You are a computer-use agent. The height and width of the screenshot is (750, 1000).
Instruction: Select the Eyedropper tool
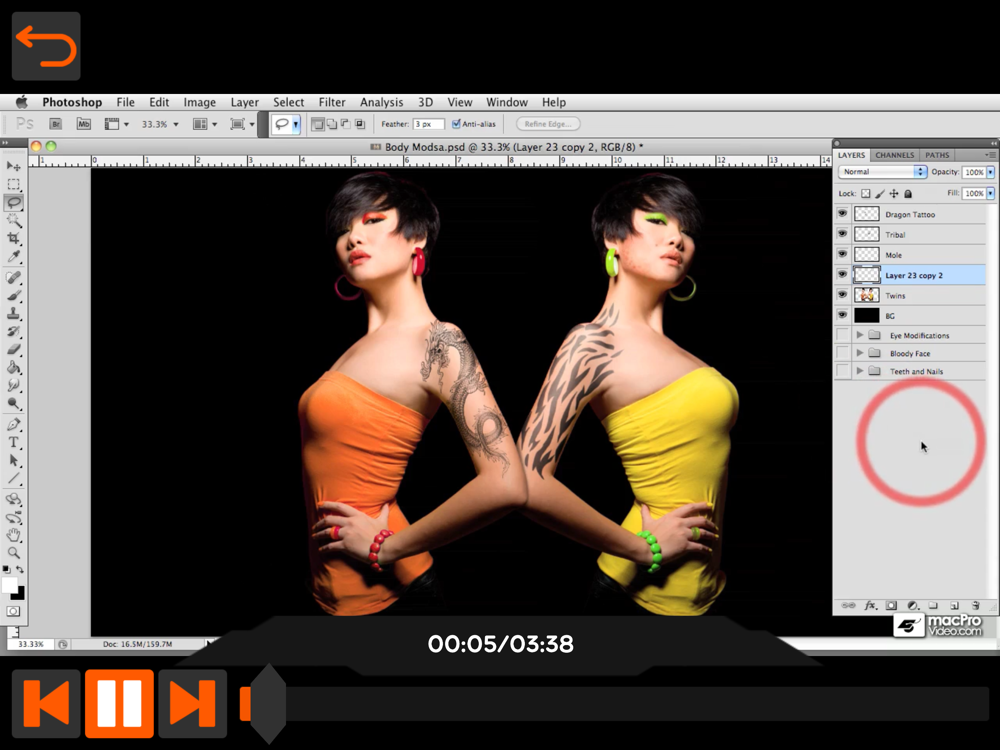tap(13, 256)
